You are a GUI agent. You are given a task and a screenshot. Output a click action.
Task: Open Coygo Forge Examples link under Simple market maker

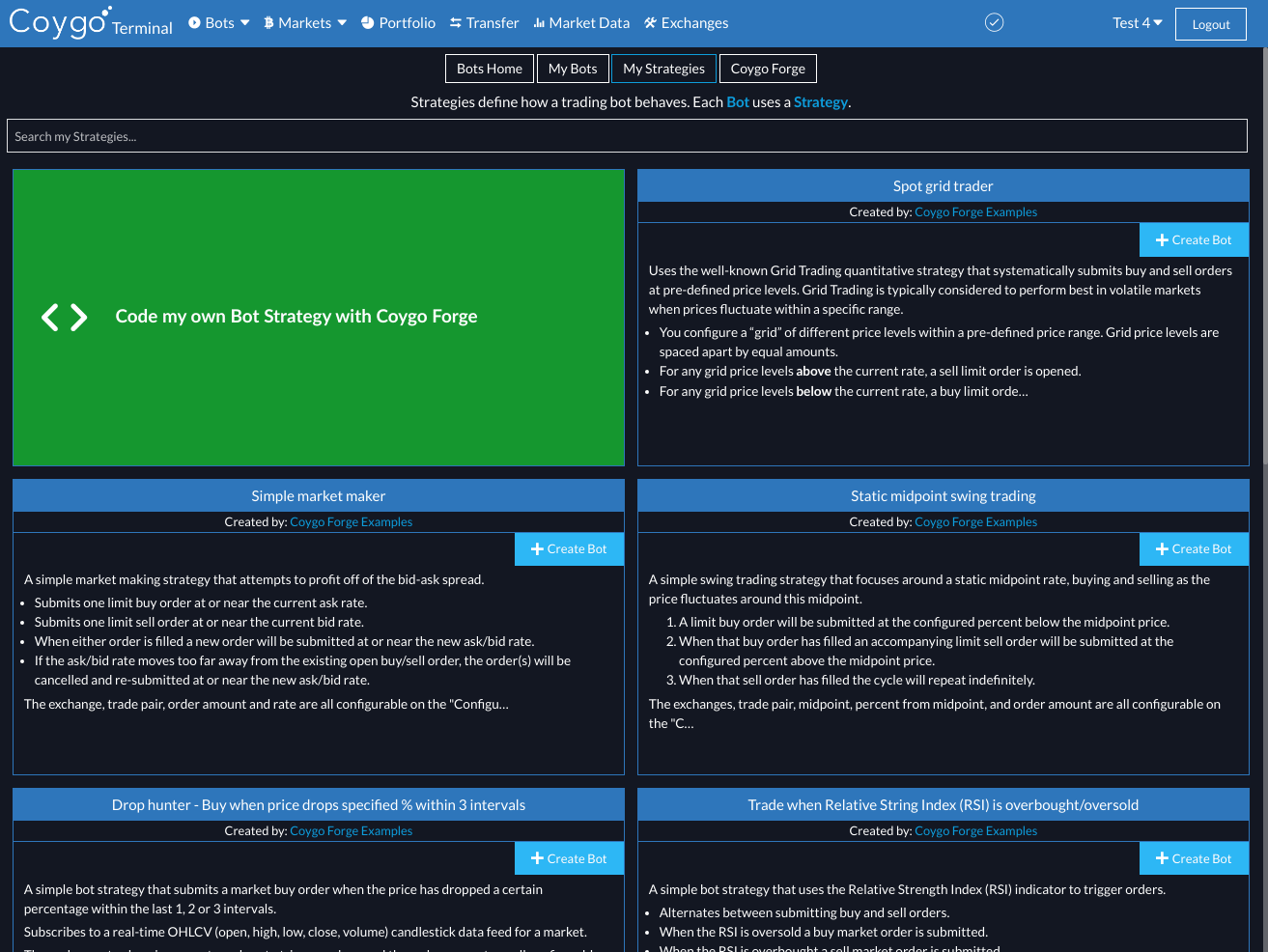click(351, 521)
